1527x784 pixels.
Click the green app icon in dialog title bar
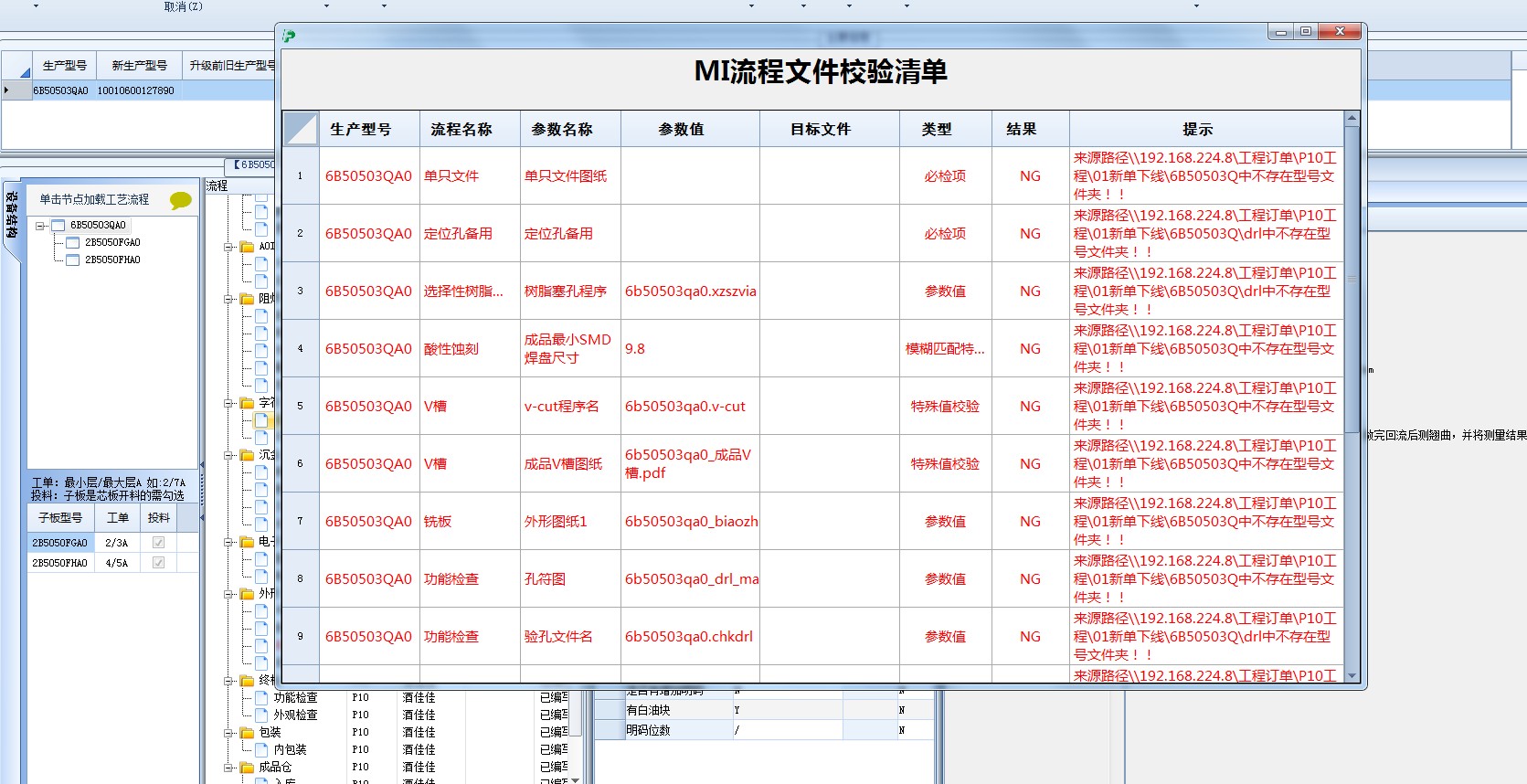click(289, 36)
